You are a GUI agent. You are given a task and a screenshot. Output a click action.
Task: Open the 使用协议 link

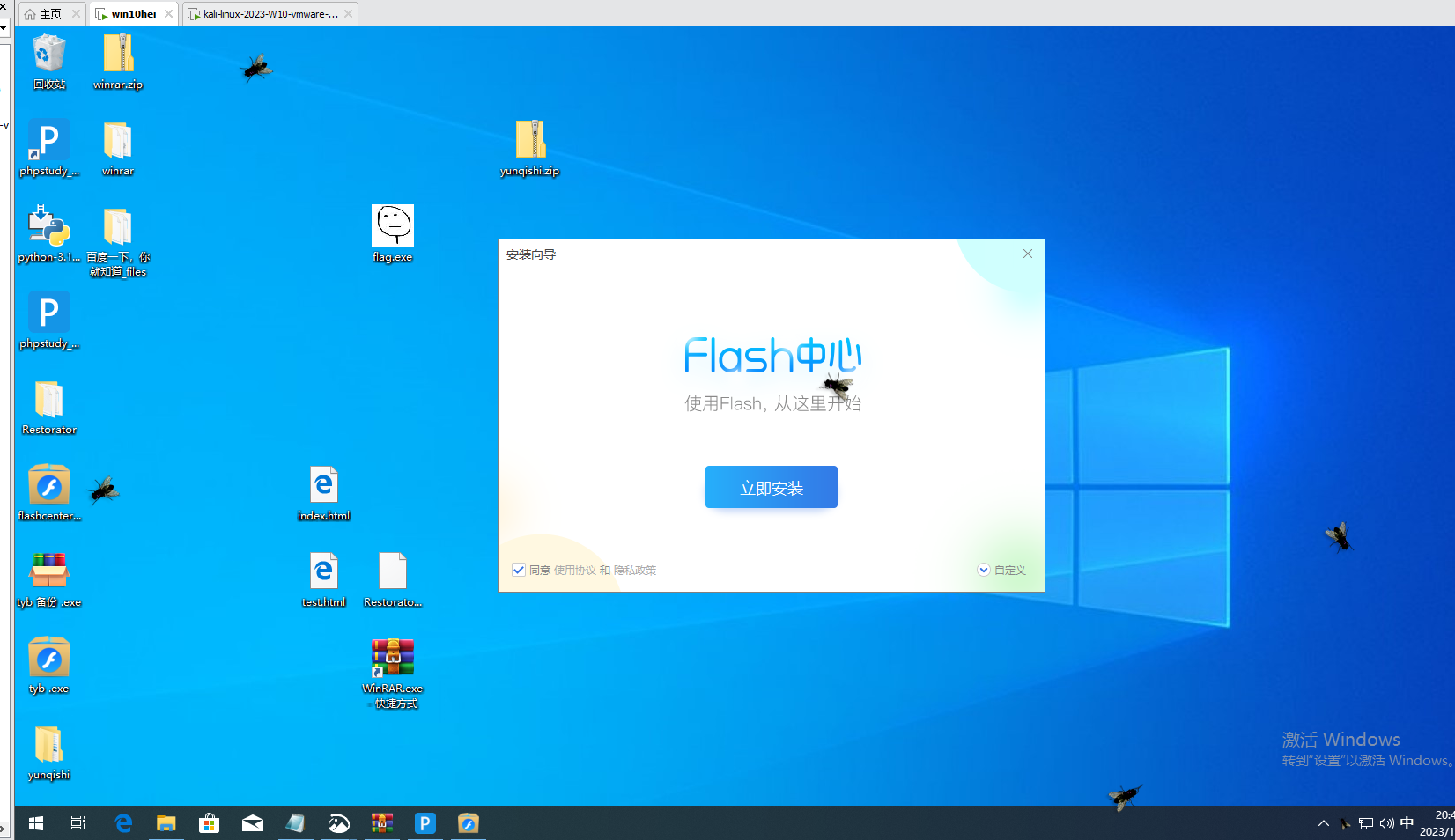(575, 570)
